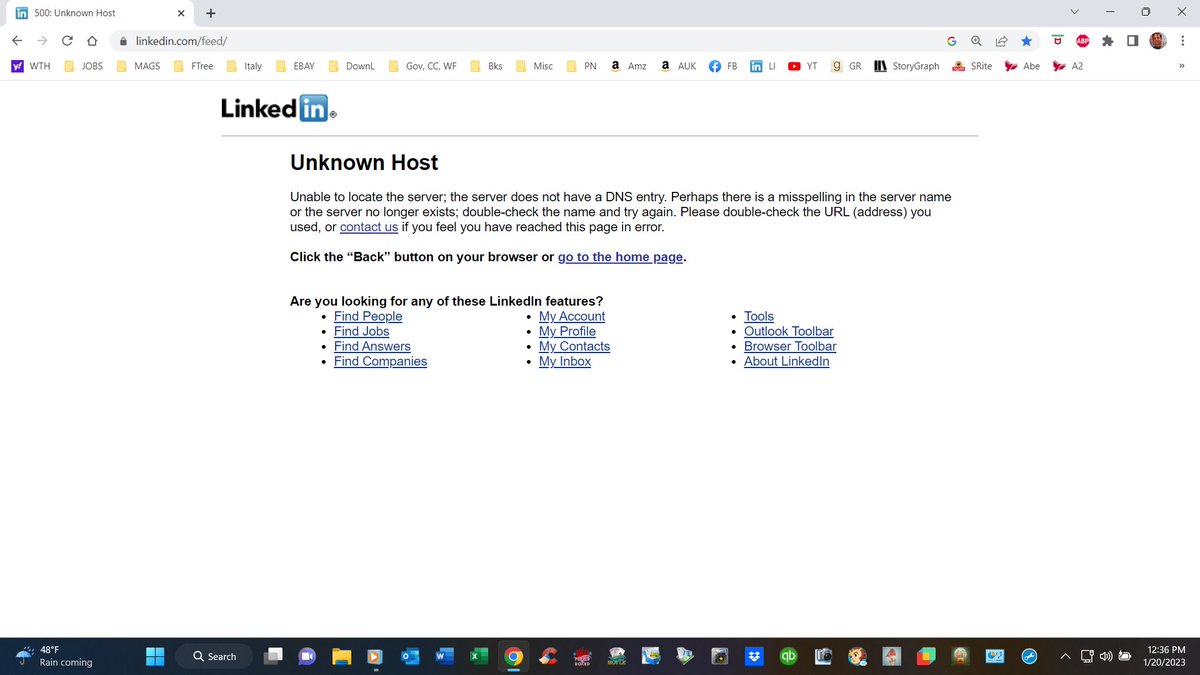The height and width of the screenshot is (675, 1200).
Task: Open the Find People link
Action: (x=368, y=316)
